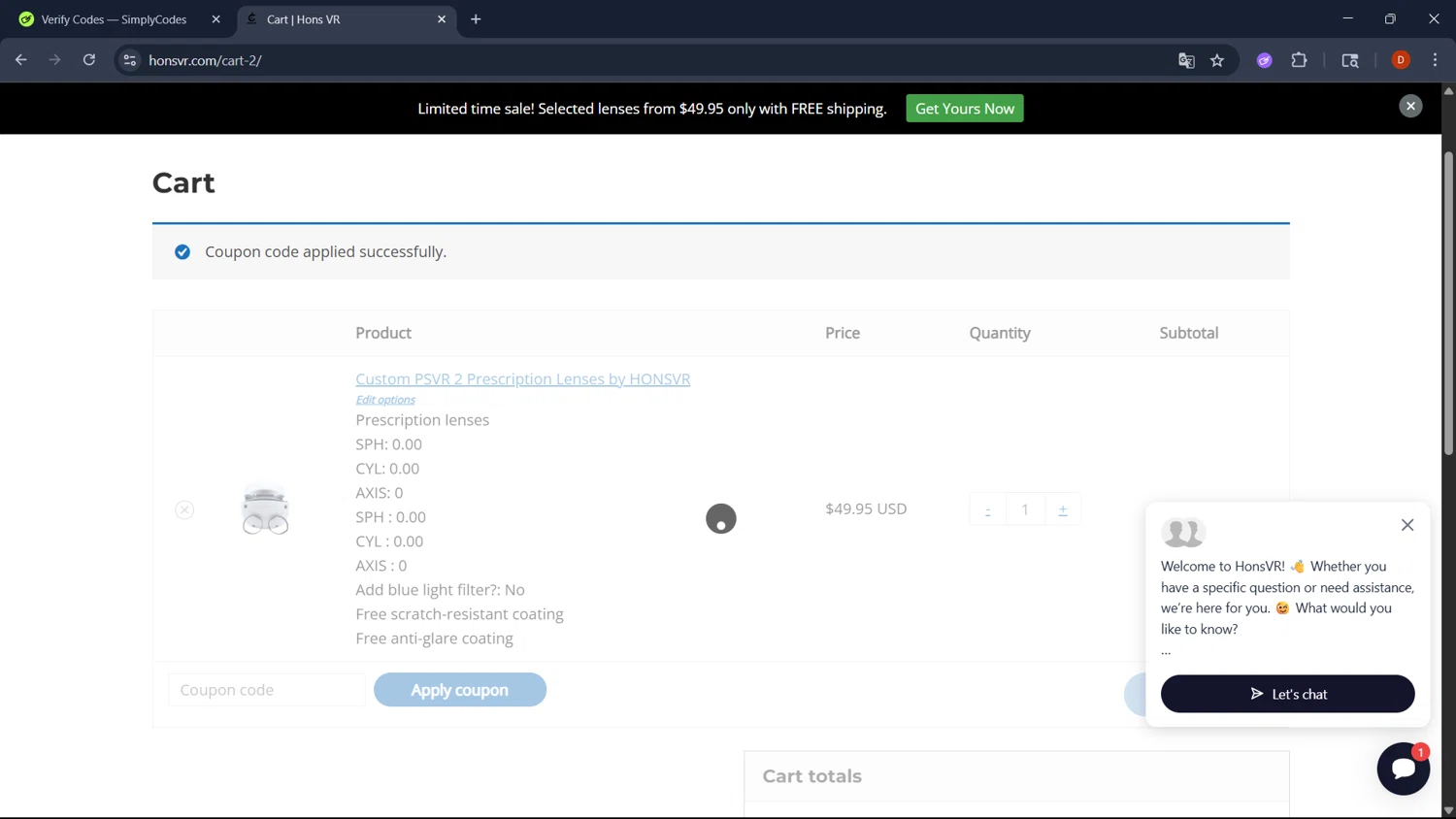Click the scroll down arrow
The image size is (1456, 819).
(1448, 810)
